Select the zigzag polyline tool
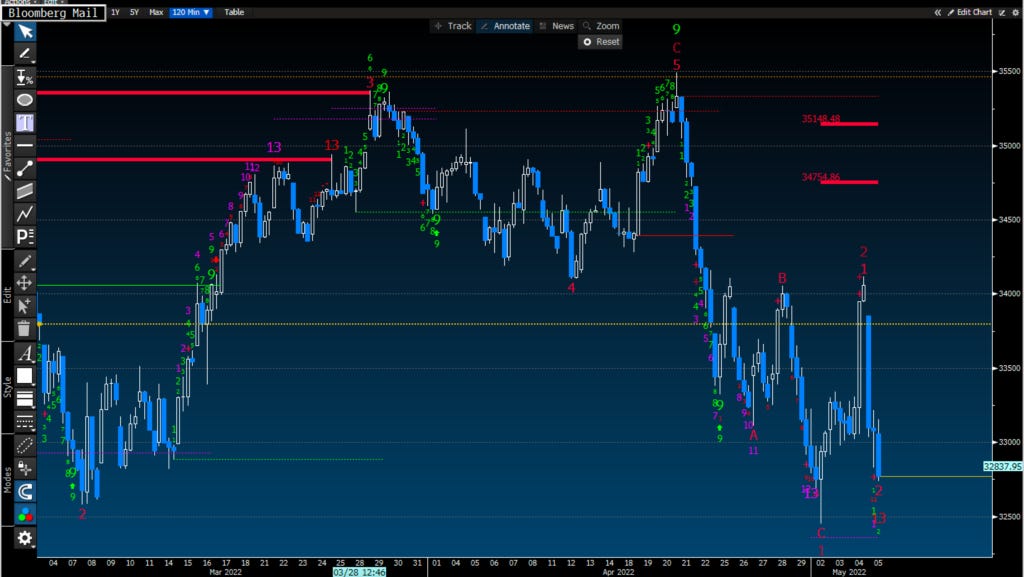The height and width of the screenshot is (577, 1024). [x=25, y=214]
